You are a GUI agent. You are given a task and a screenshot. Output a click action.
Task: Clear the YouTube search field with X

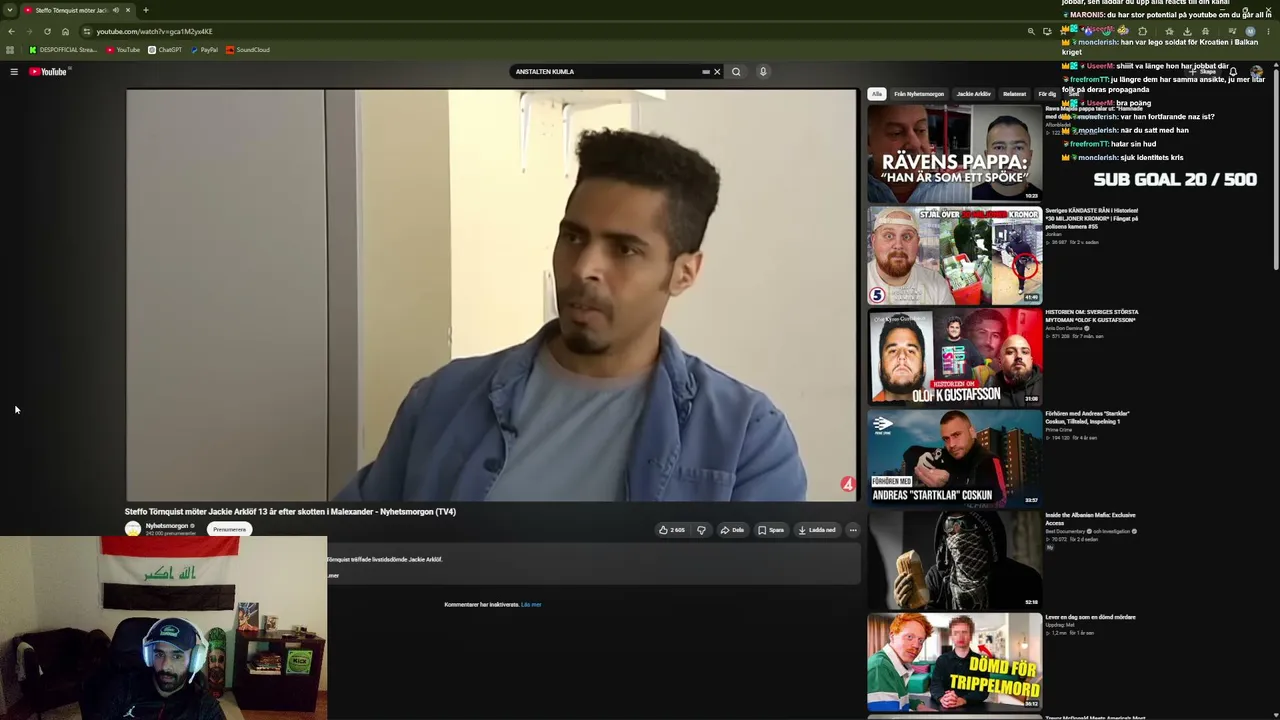tap(717, 72)
